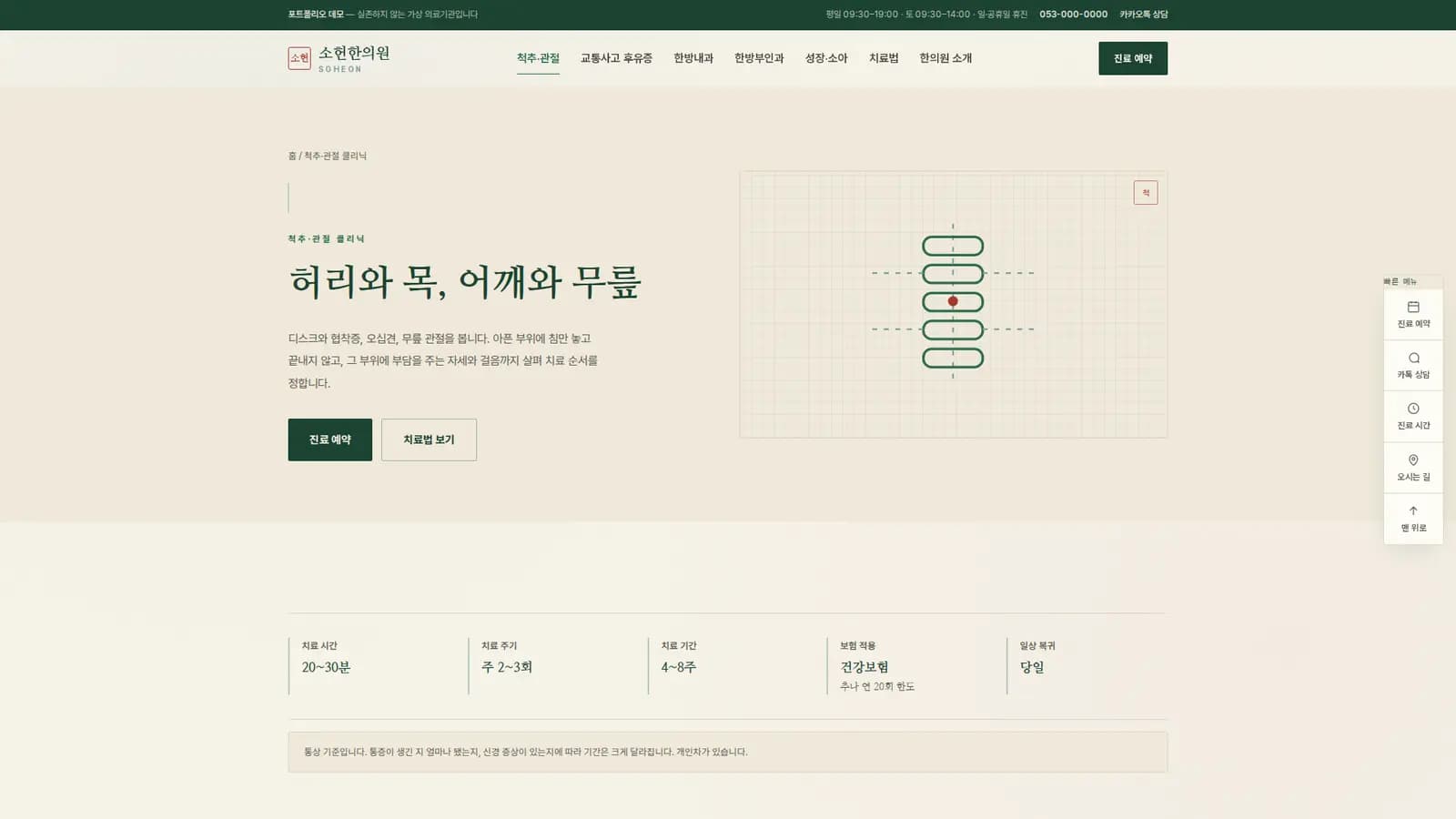Open the 치료법 menu item
The image size is (1456, 819).
tap(884, 58)
